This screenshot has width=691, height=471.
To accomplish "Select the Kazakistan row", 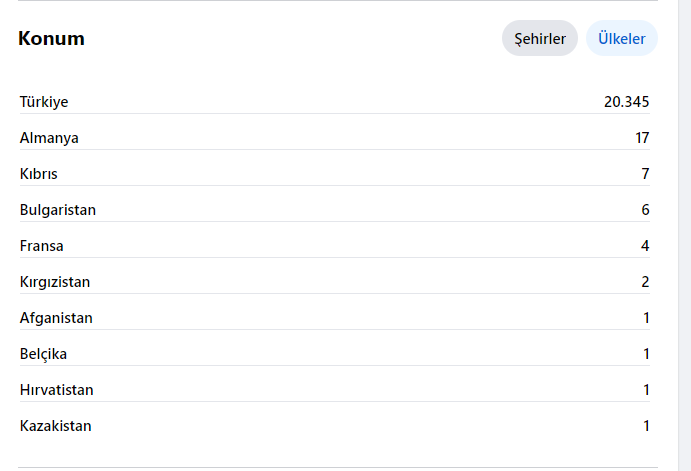I will [x=334, y=426].
